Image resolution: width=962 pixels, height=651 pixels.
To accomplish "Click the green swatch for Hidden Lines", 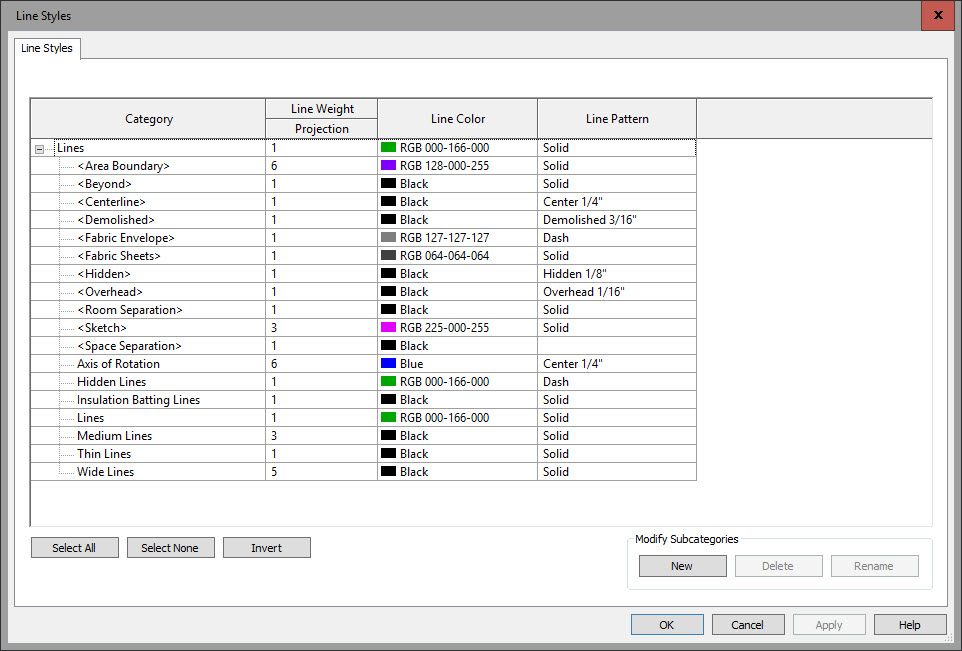I will click(x=388, y=382).
